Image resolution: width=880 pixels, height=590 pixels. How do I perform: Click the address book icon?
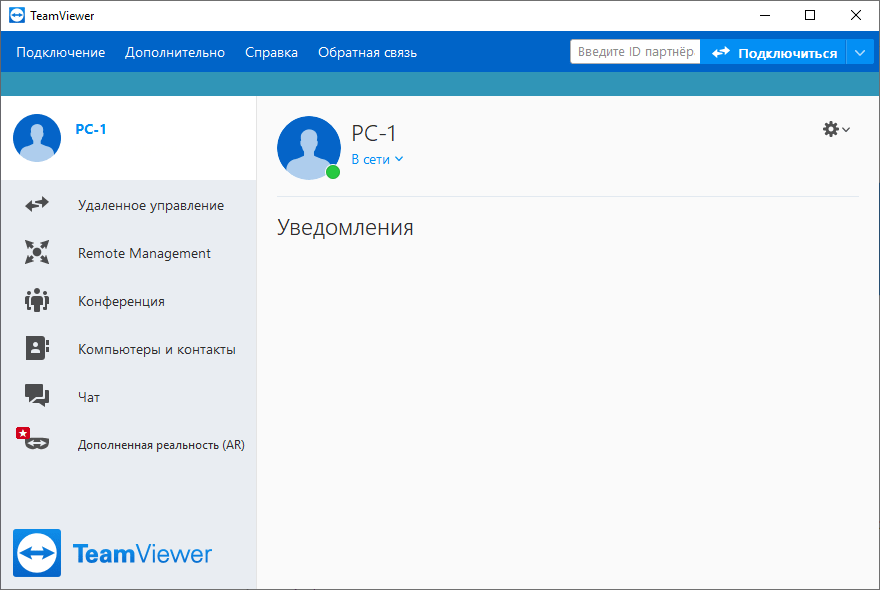(37, 348)
